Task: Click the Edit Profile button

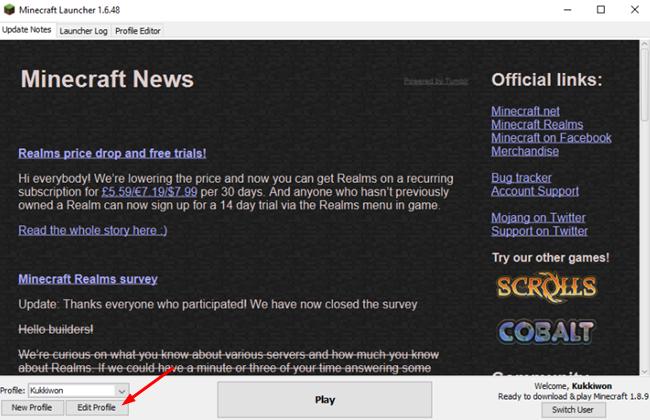Action: click(97, 408)
